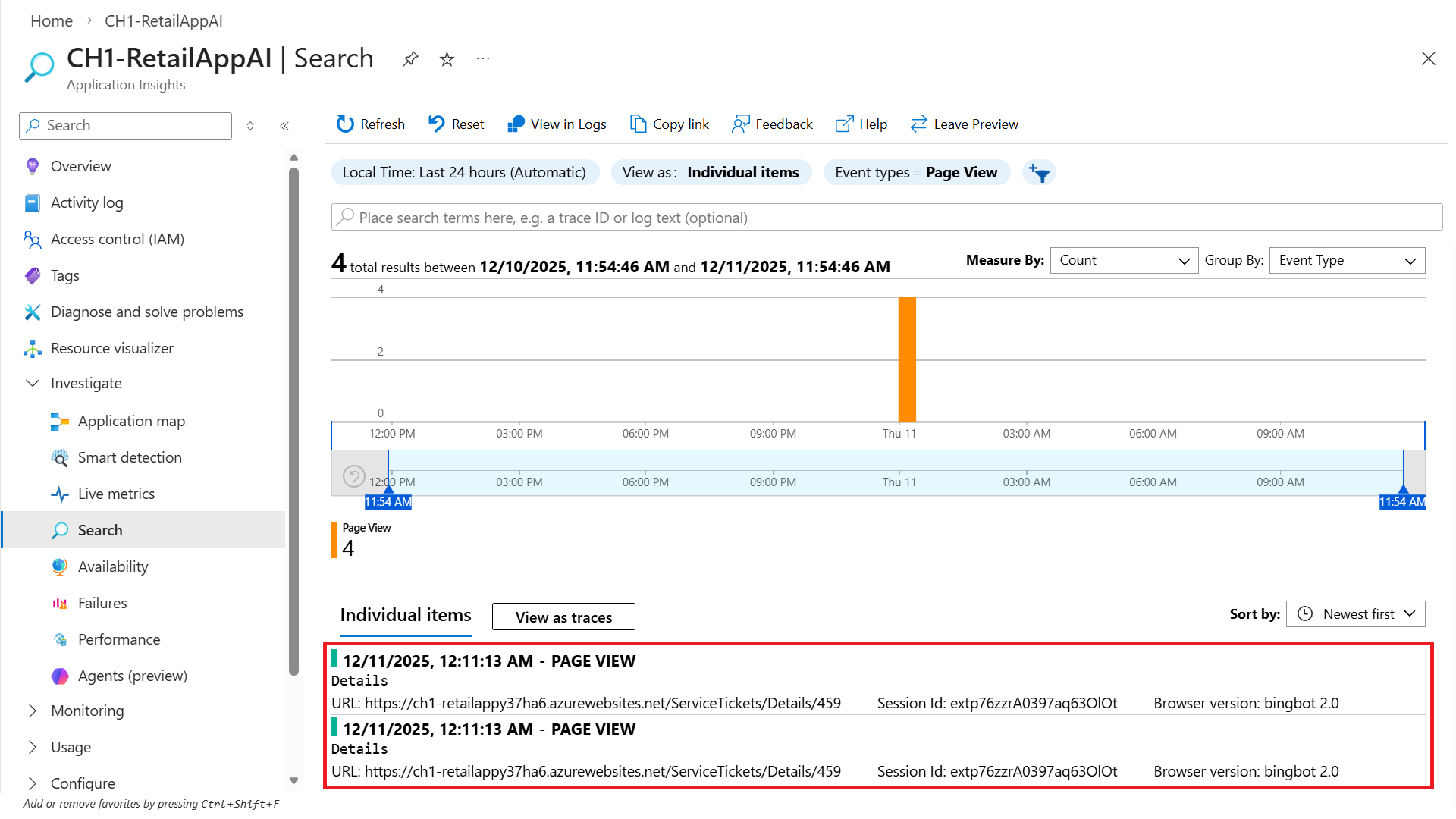Viewport: 1456px width, 819px height.
Task: Click the Reset undo icon
Action: point(436,124)
